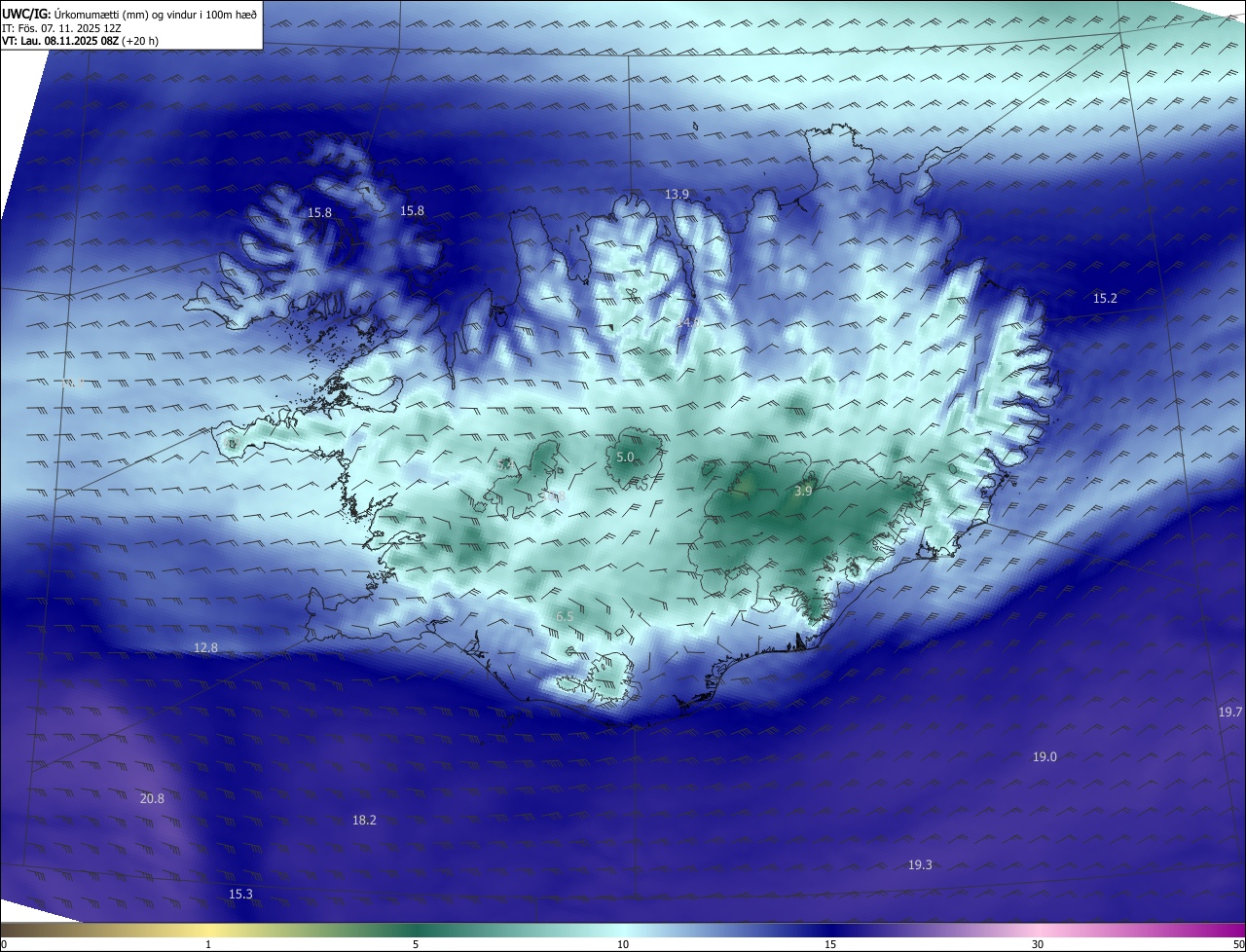This screenshot has width=1246, height=952.
Task: Click the colorbar tick label 50
Action: pyautogui.click(x=1238, y=944)
